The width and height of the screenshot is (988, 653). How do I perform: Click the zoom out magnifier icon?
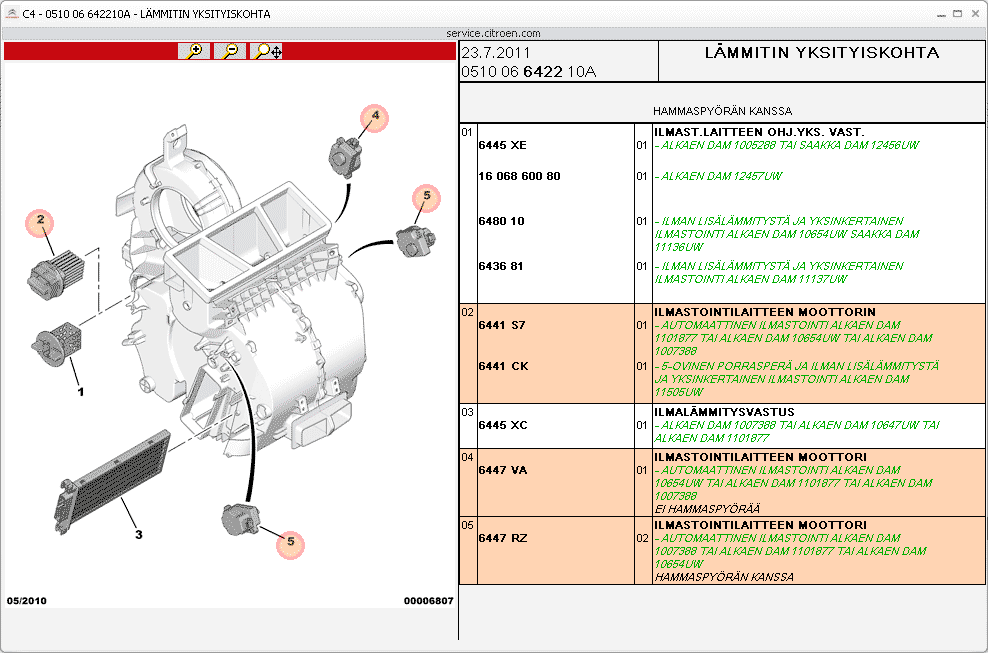click(x=230, y=51)
